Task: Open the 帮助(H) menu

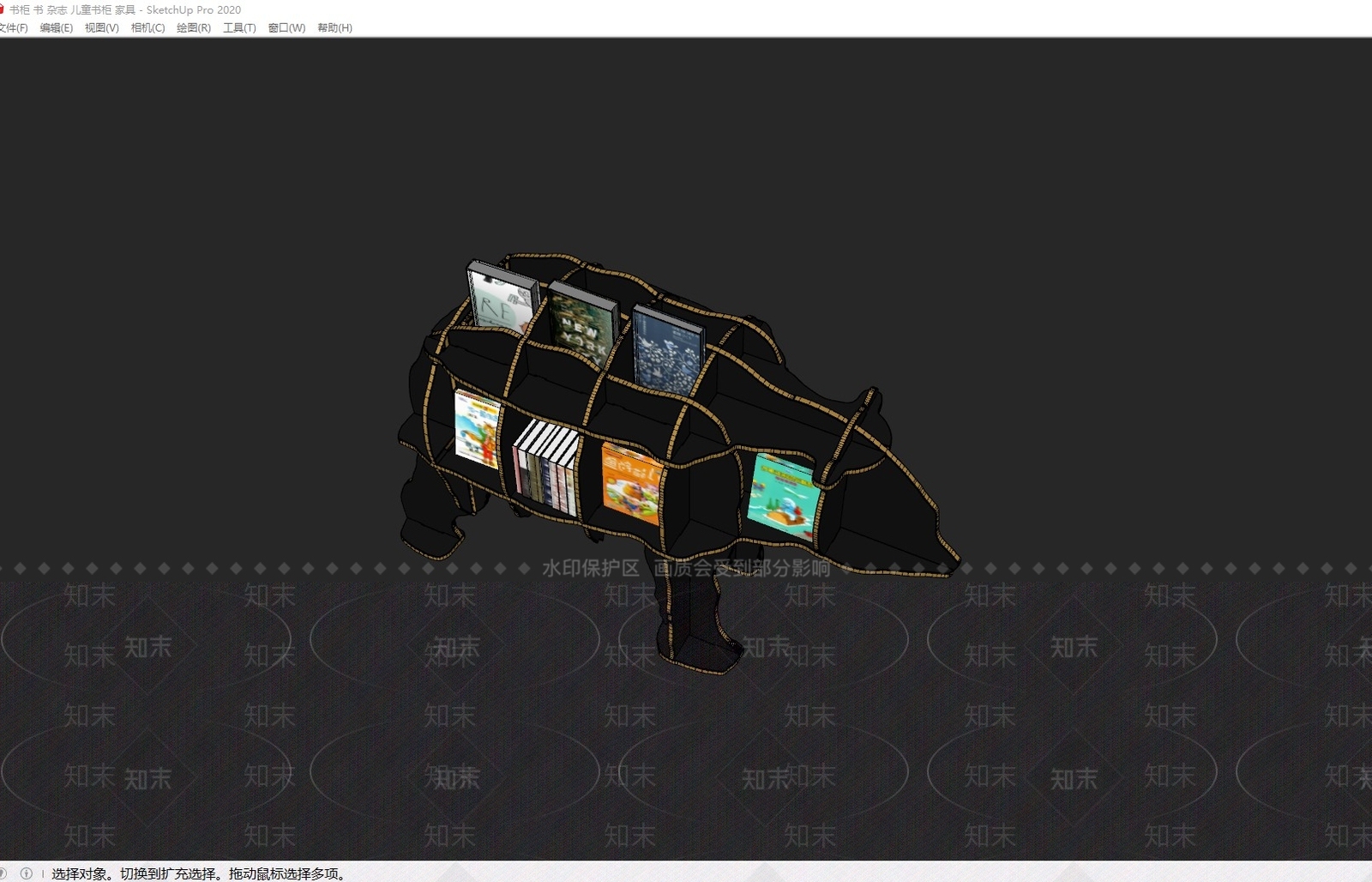Action: [x=334, y=27]
